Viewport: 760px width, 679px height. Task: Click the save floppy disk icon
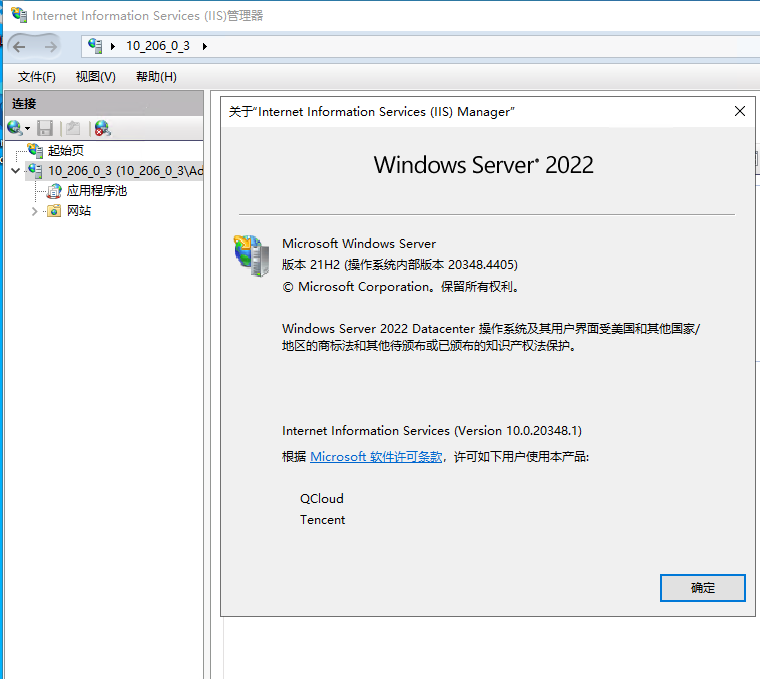(45, 128)
